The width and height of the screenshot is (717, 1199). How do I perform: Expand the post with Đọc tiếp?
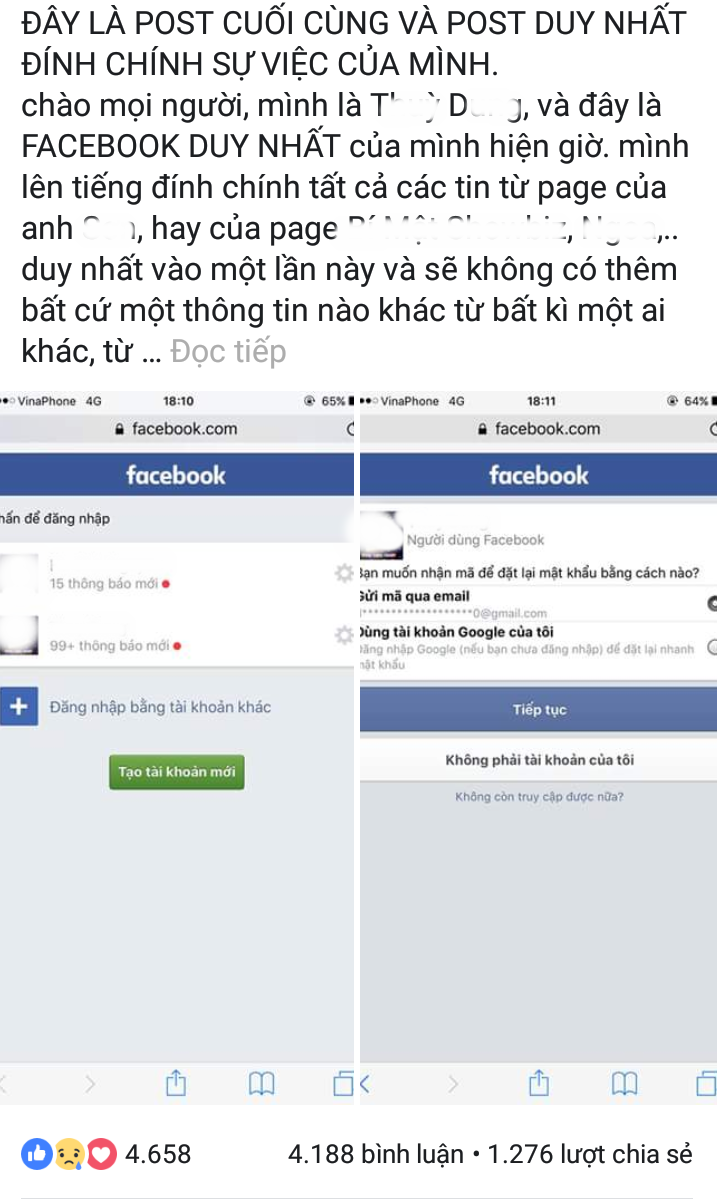tap(228, 352)
